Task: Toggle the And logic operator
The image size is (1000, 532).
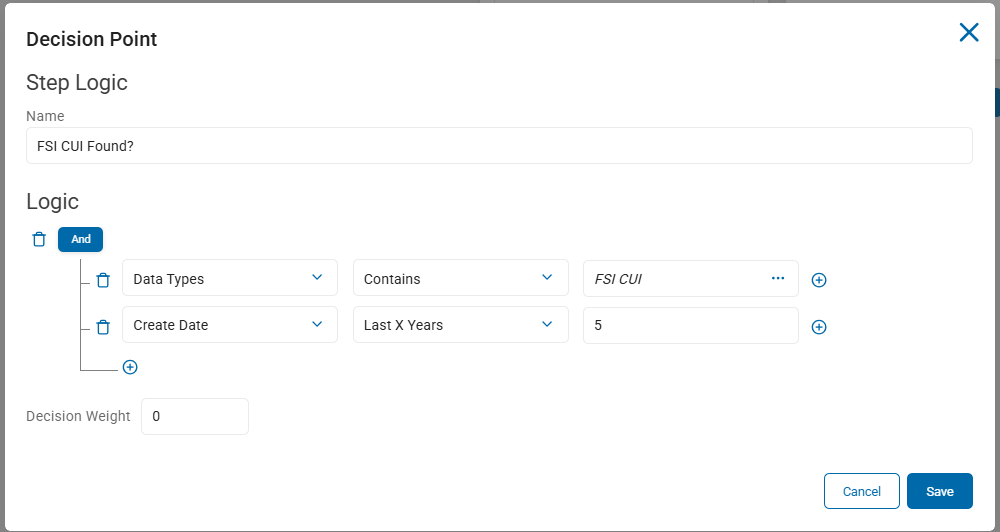Action: click(80, 239)
